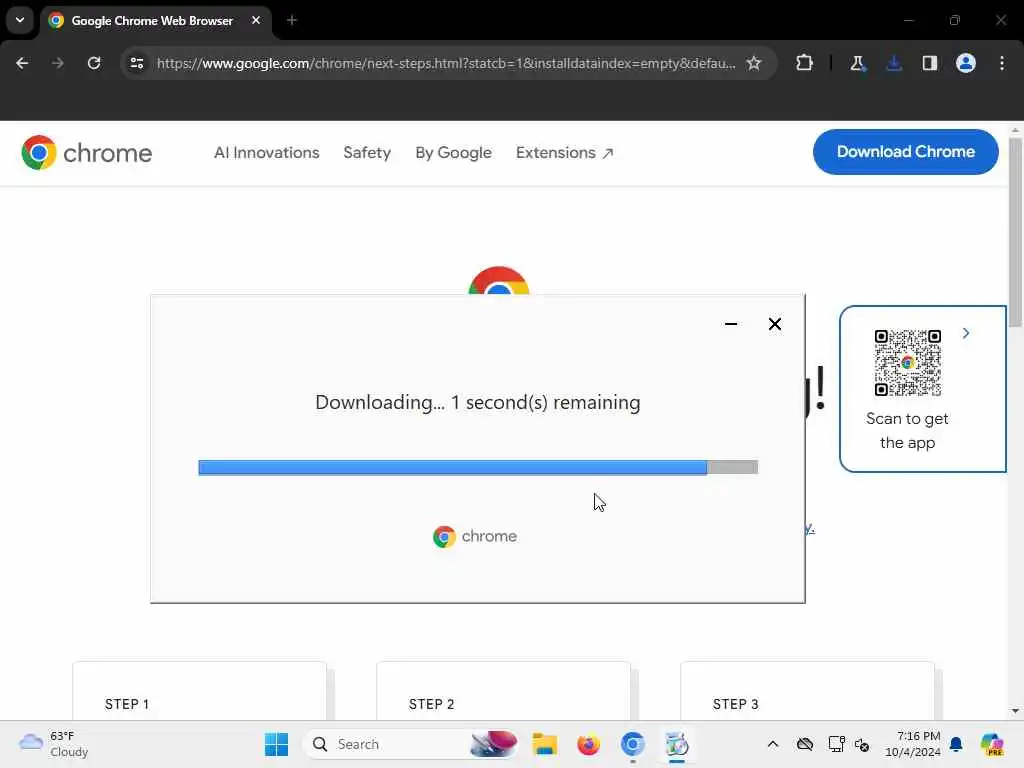This screenshot has height=768, width=1024.
Task: Open the Windows Start menu
Action: pos(276,744)
